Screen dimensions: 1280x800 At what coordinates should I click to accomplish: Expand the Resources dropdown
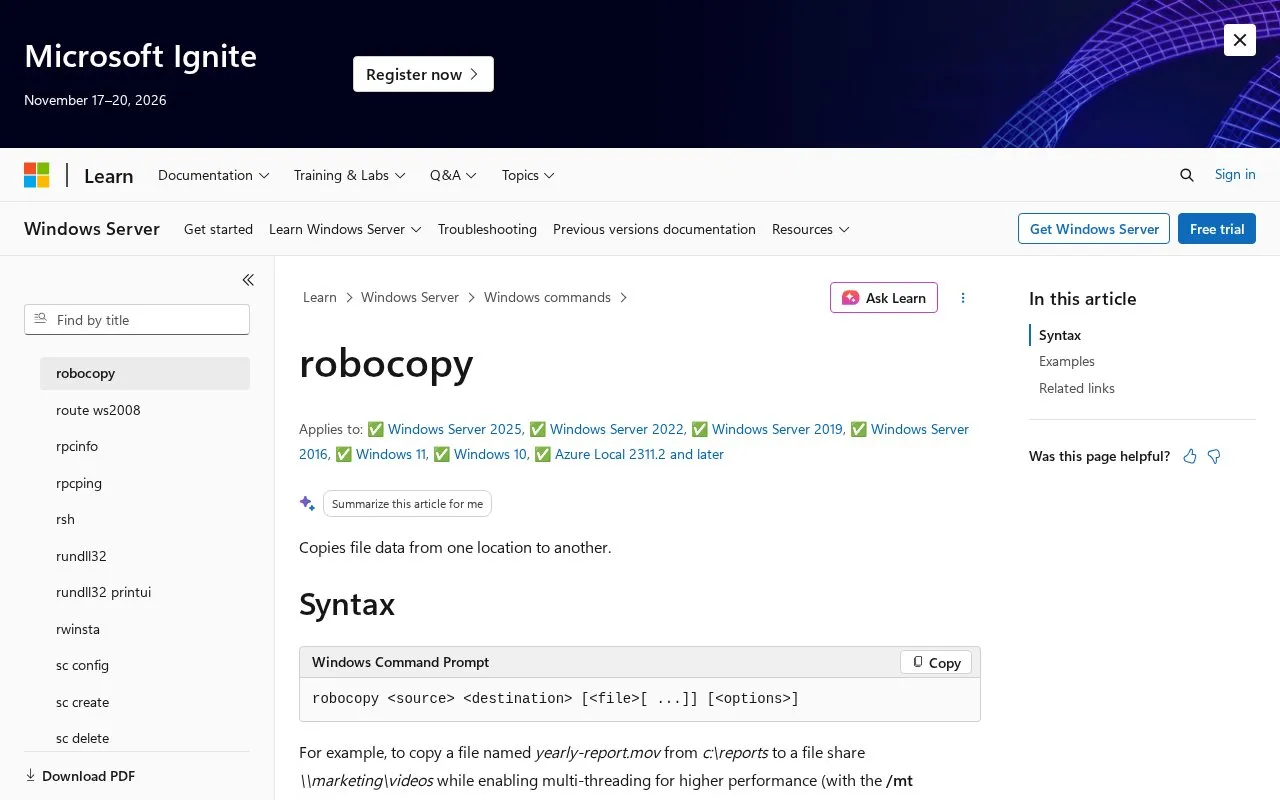(811, 229)
